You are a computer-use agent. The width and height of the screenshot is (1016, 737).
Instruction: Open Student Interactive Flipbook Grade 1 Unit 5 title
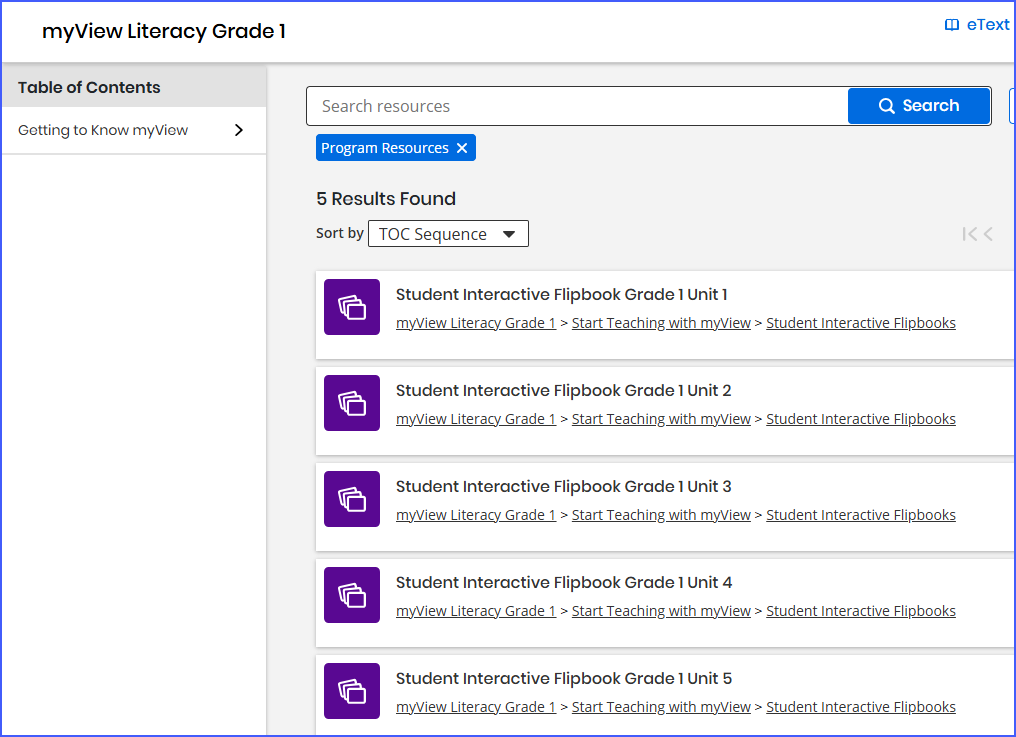pos(564,679)
